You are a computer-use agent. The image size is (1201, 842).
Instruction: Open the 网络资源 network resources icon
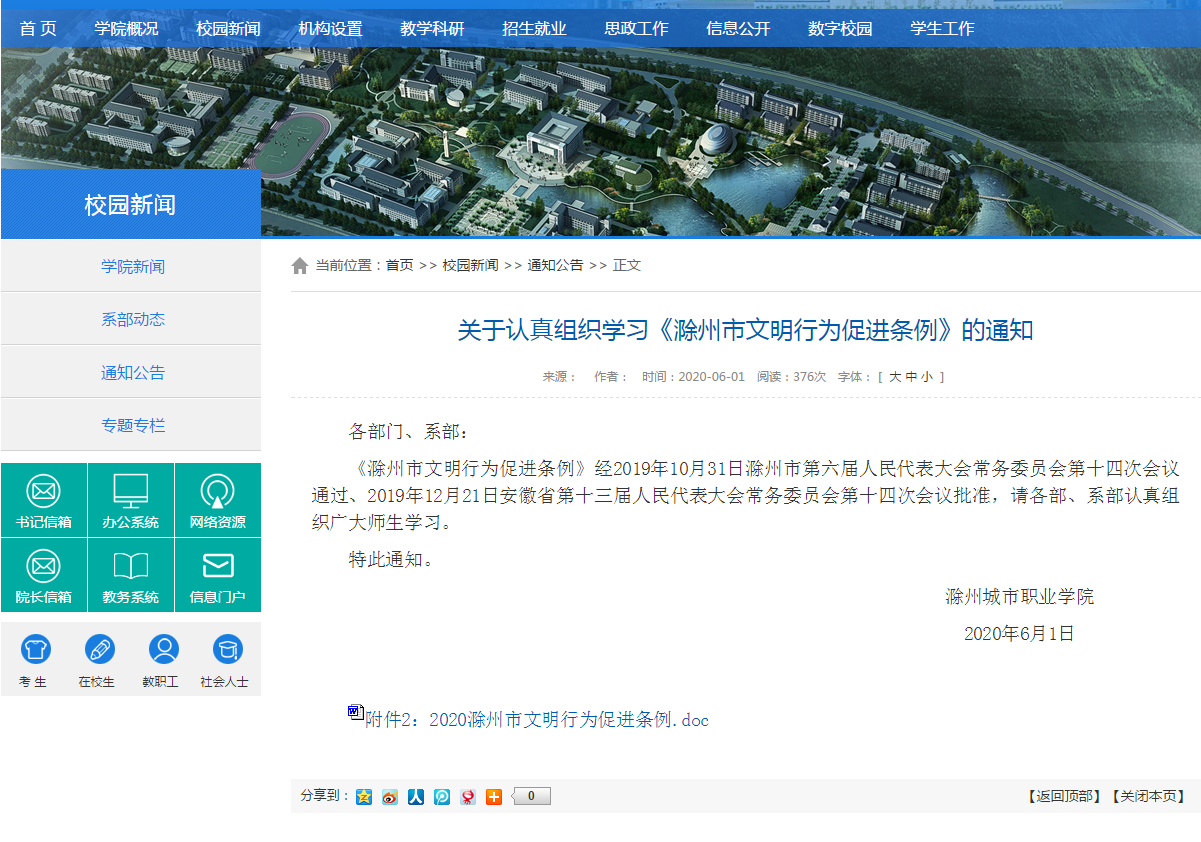click(x=217, y=500)
